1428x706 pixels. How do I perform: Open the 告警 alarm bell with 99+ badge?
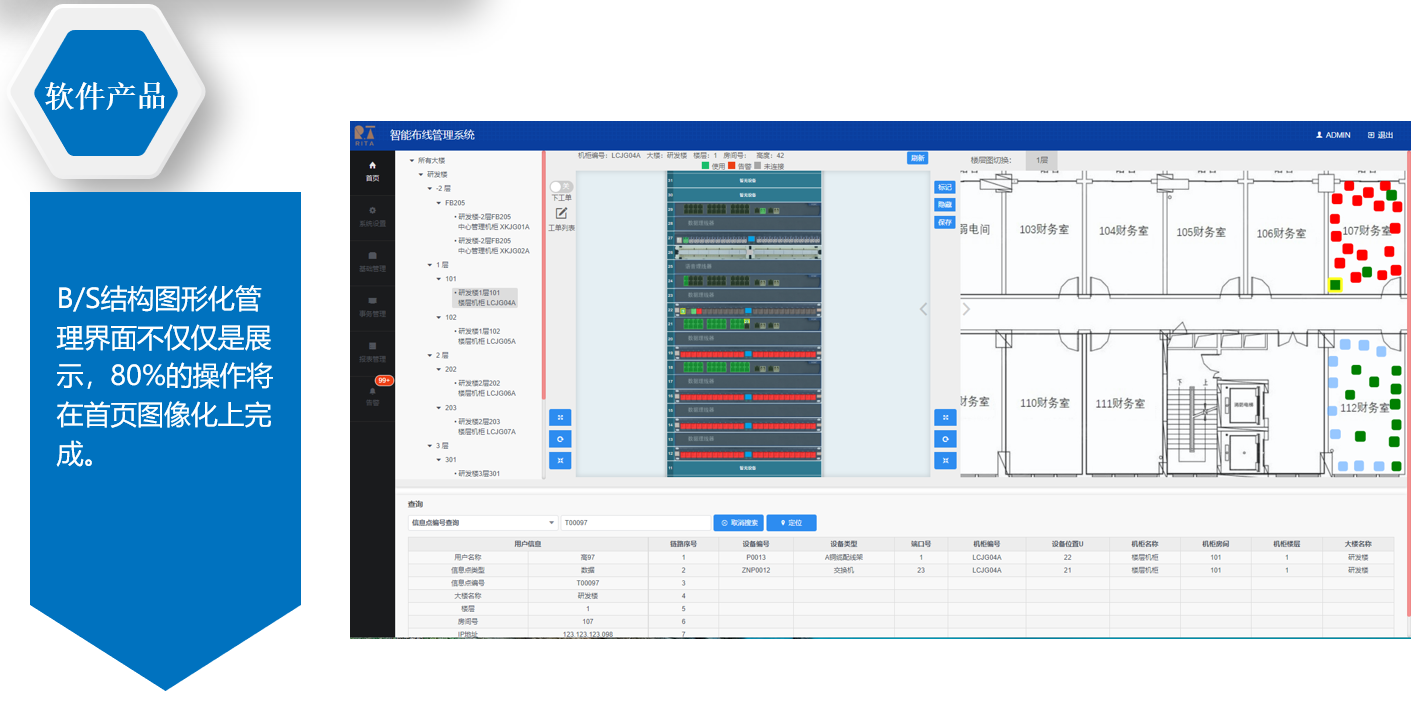click(x=373, y=391)
